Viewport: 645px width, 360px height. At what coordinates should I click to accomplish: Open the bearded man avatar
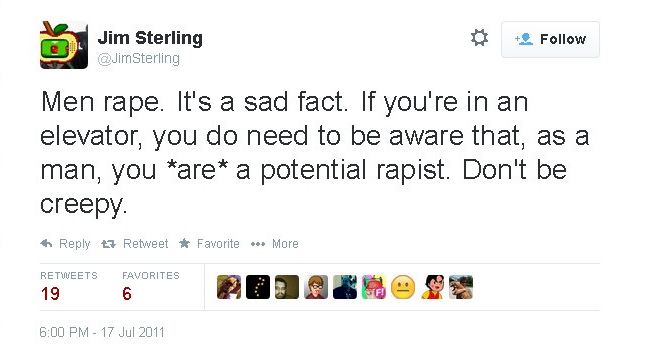pyautogui.click(x=287, y=287)
